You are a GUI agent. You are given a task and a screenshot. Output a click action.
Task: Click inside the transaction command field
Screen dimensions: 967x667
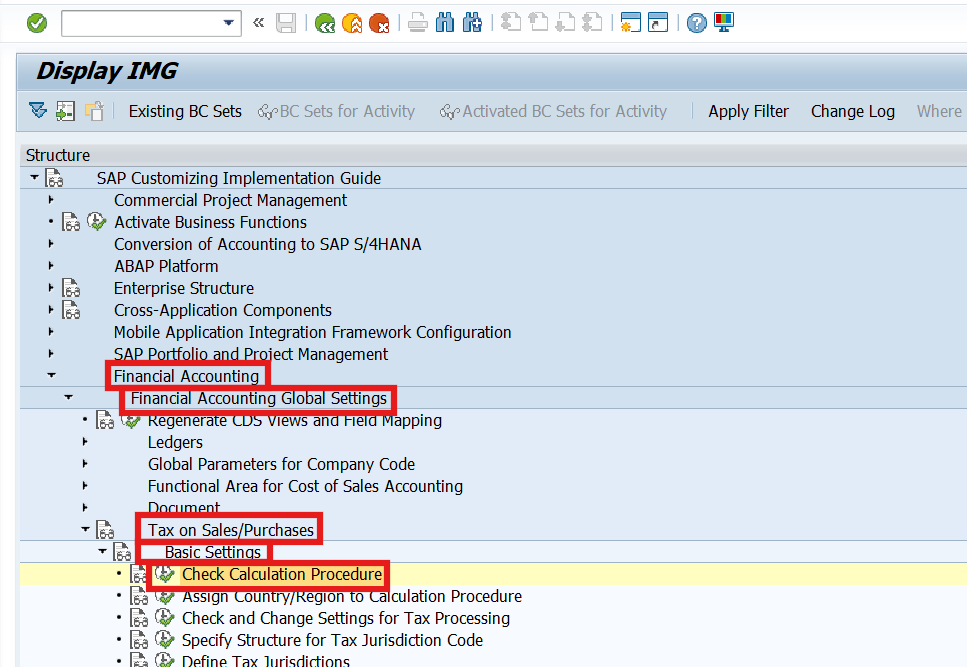[140, 22]
